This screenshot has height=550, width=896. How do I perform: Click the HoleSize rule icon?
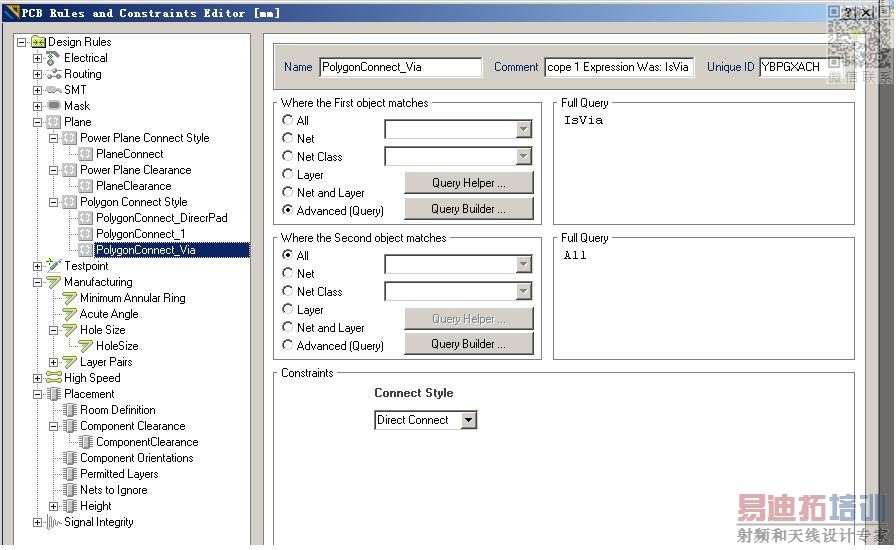click(86, 346)
